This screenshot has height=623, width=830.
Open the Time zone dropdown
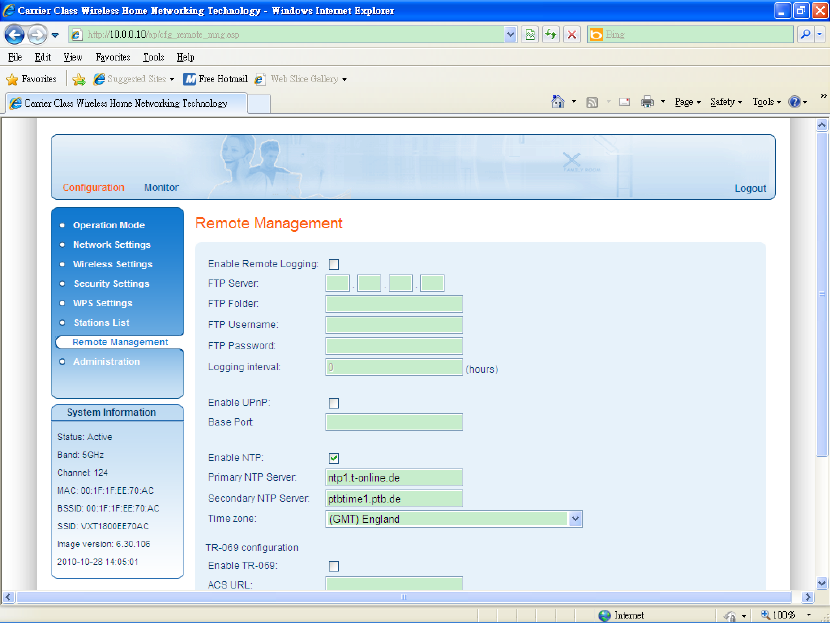coord(454,519)
